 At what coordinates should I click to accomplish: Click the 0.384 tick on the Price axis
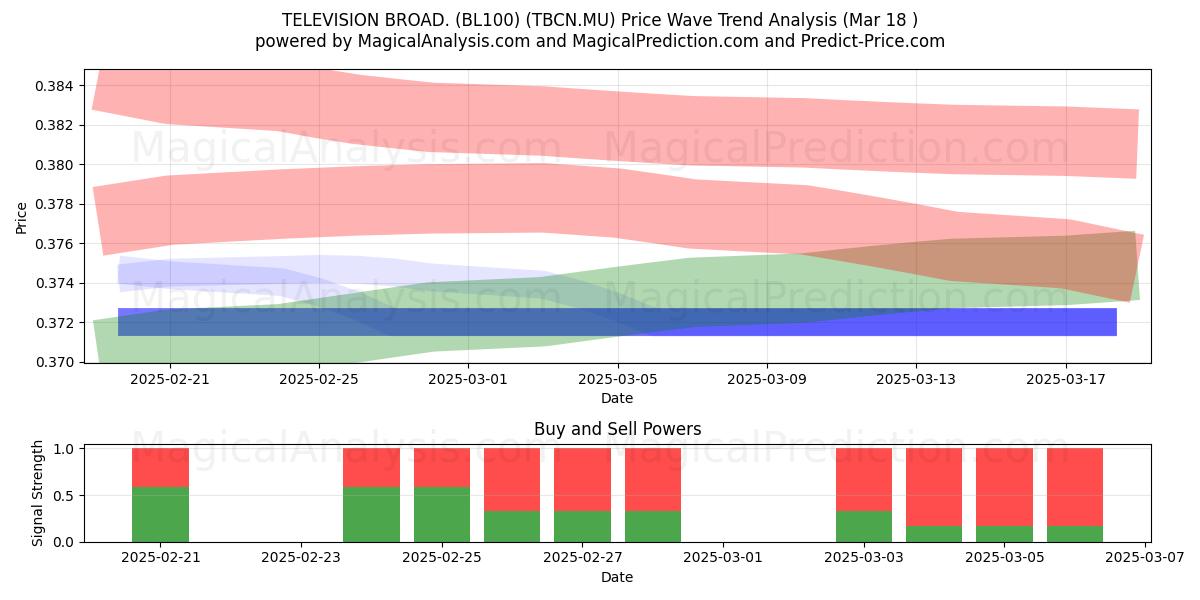click(56, 86)
